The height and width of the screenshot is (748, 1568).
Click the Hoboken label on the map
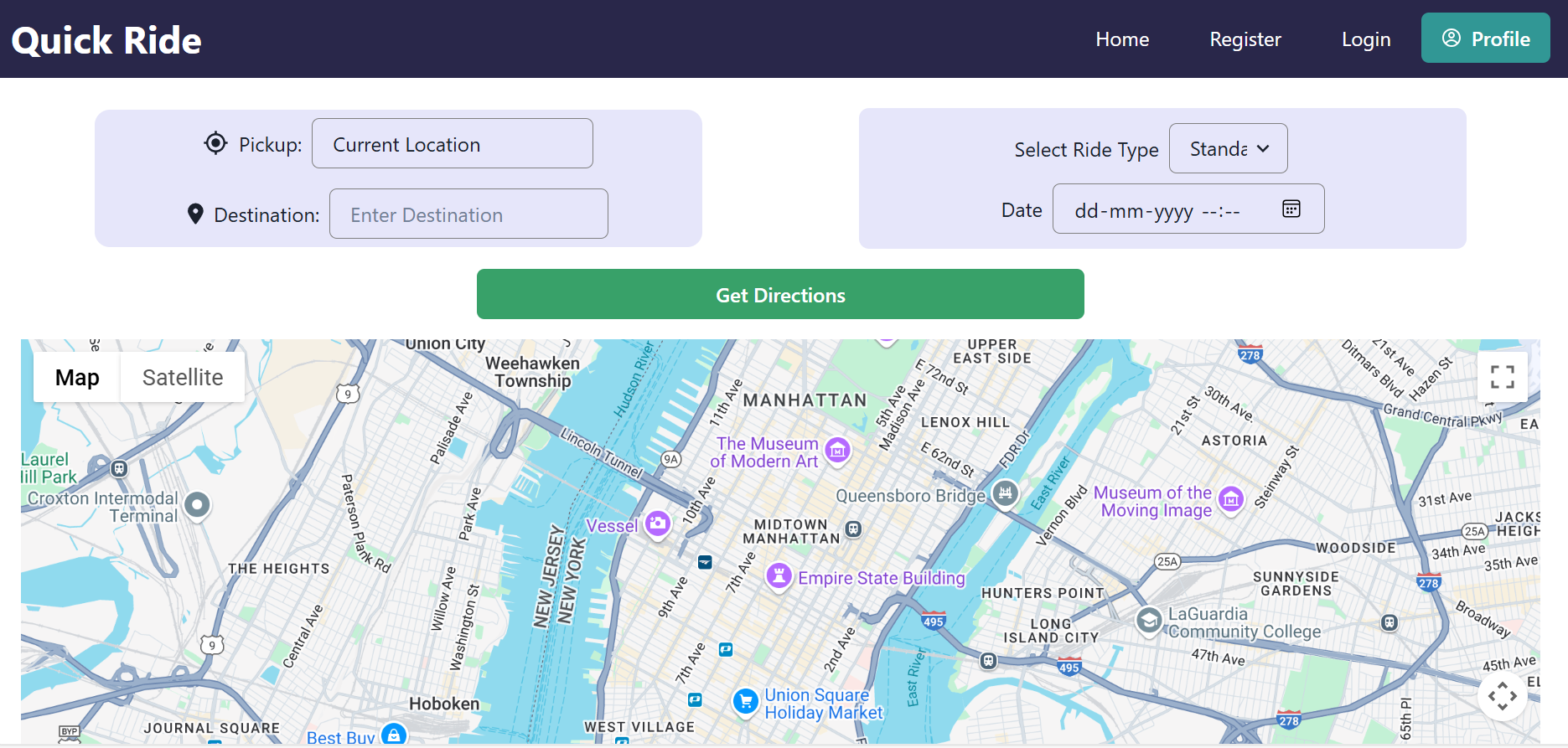[444, 704]
